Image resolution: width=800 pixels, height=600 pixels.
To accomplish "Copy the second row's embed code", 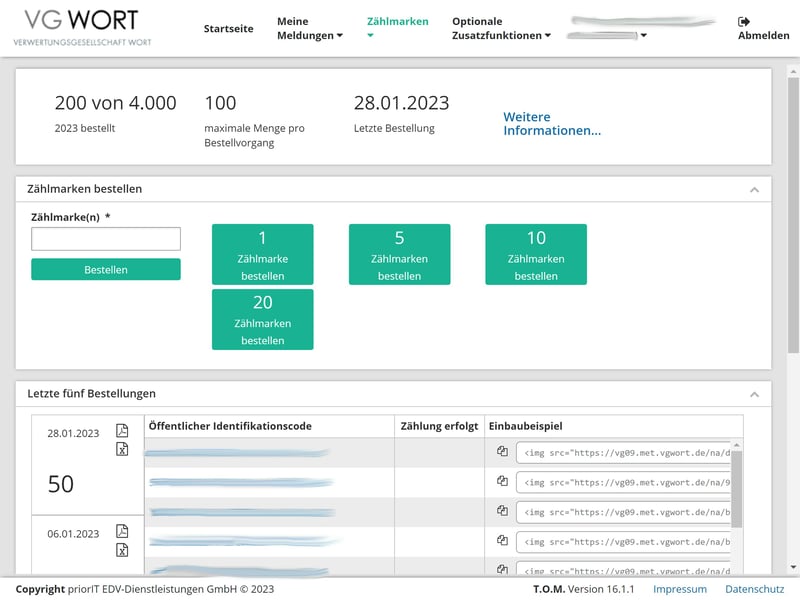I will 502,482.
